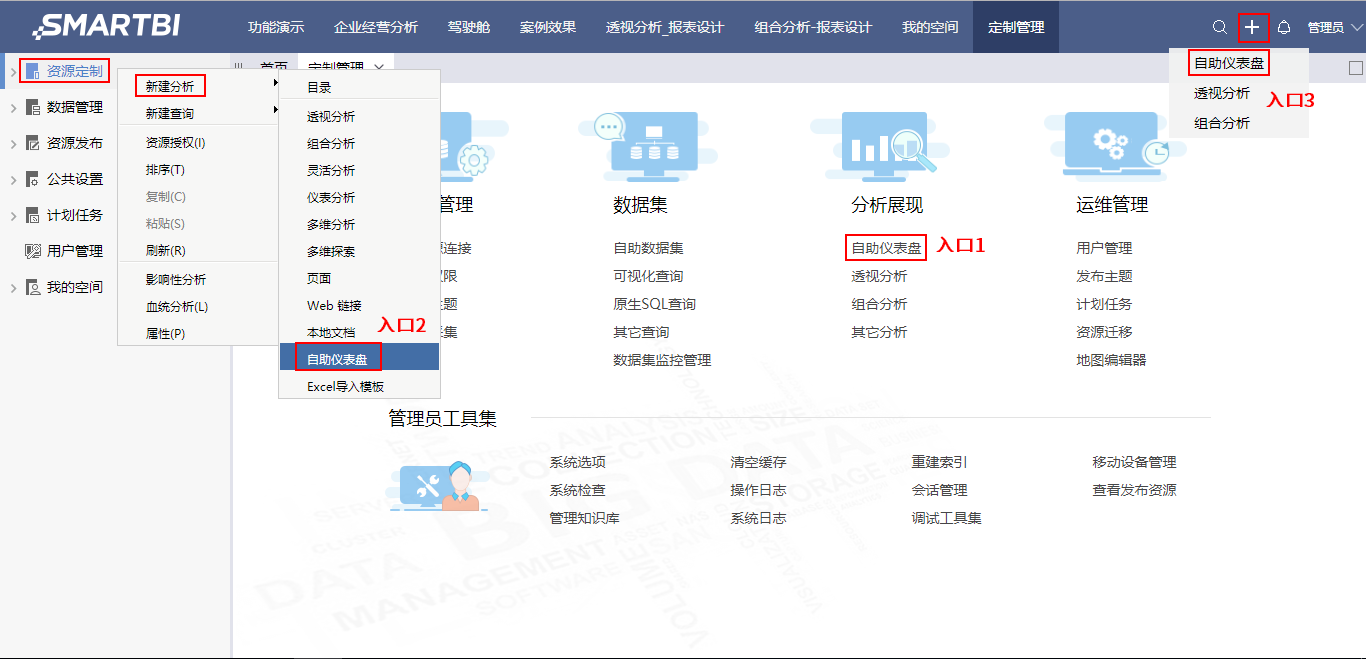Click the 资源定制 sidebar icon
This screenshot has width=1366, height=659.
(x=33, y=71)
